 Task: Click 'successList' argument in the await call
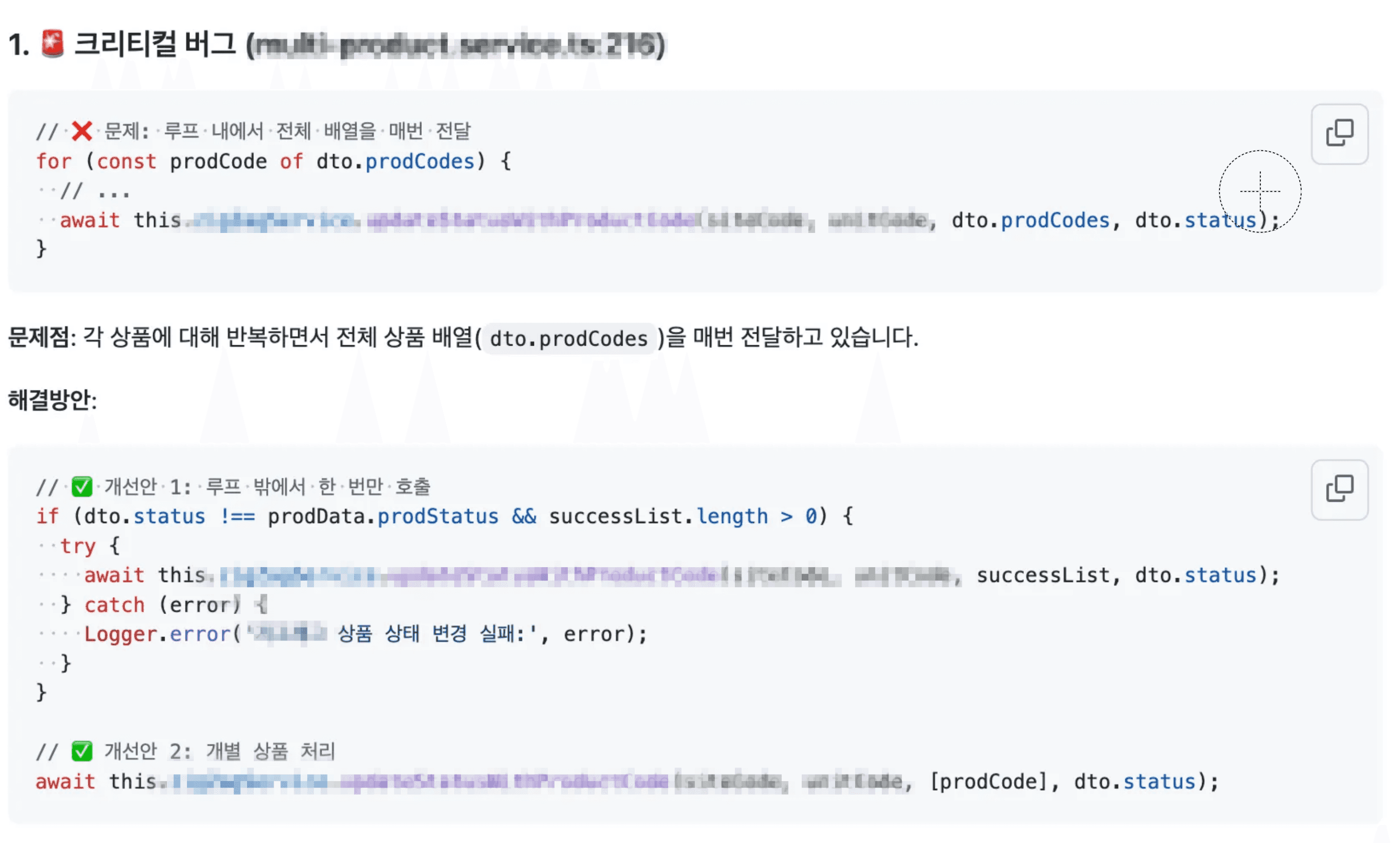pyautogui.click(x=1043, y=576)
